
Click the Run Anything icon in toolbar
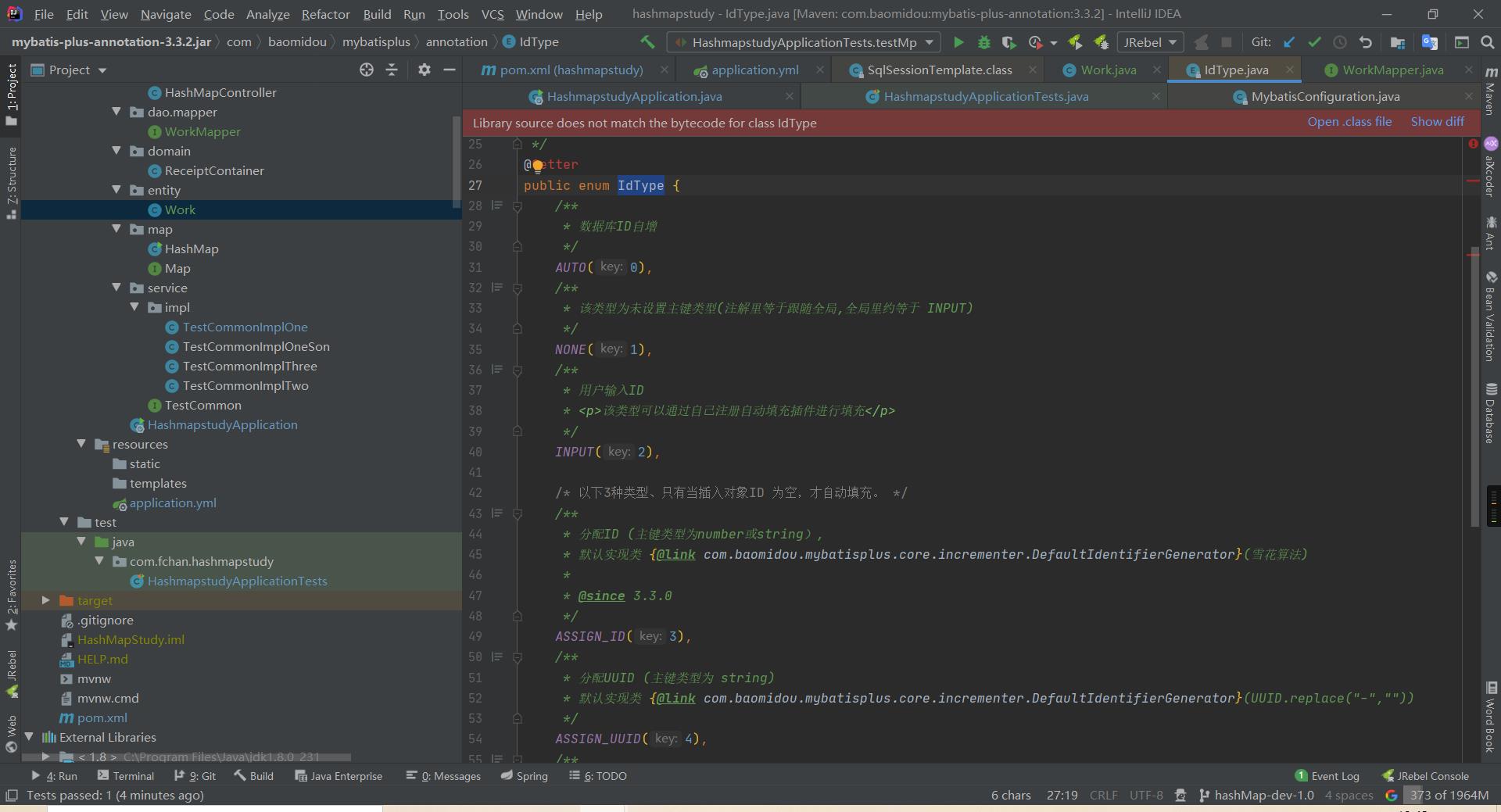tap(1462, 42)
